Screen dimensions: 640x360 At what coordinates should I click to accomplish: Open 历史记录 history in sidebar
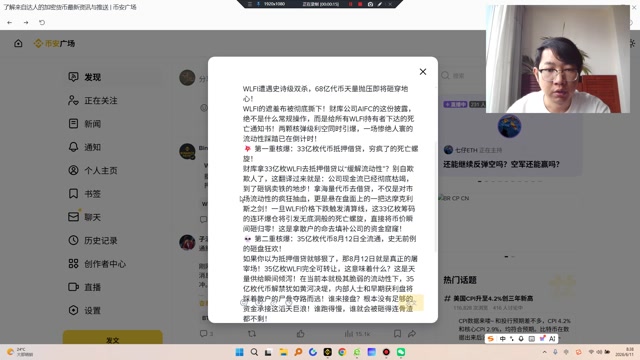pyautogui.click(x=114, y=240)
